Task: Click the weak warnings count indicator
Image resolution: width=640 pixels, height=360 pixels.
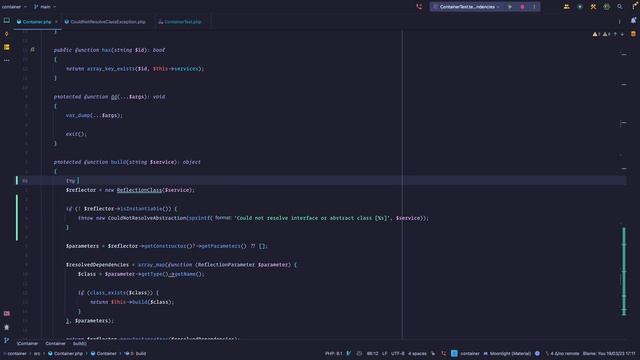Action: click(607, 34)
